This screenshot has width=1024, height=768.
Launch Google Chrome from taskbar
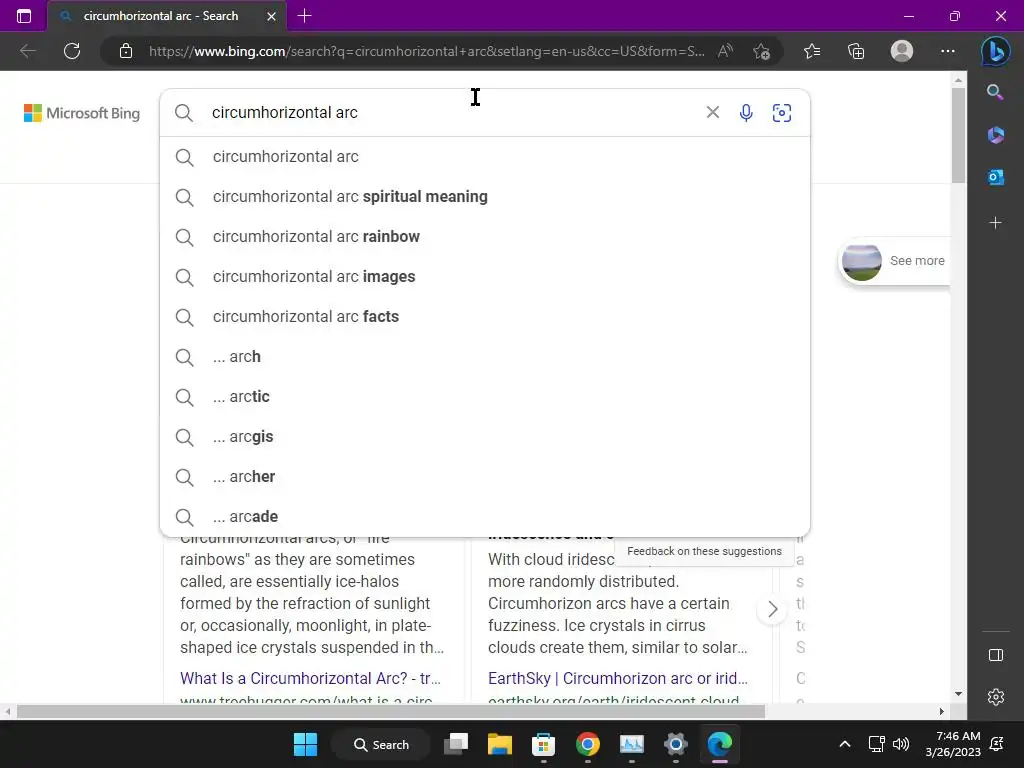(x=588, y=744)
